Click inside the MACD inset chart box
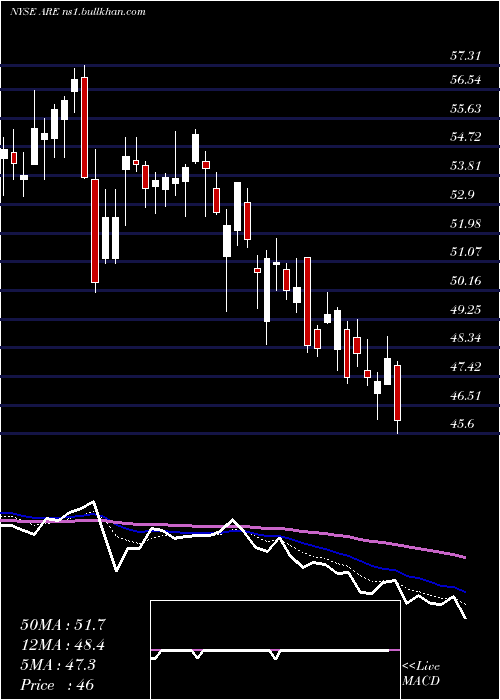 pyautogui.click(x=275, y=650)
